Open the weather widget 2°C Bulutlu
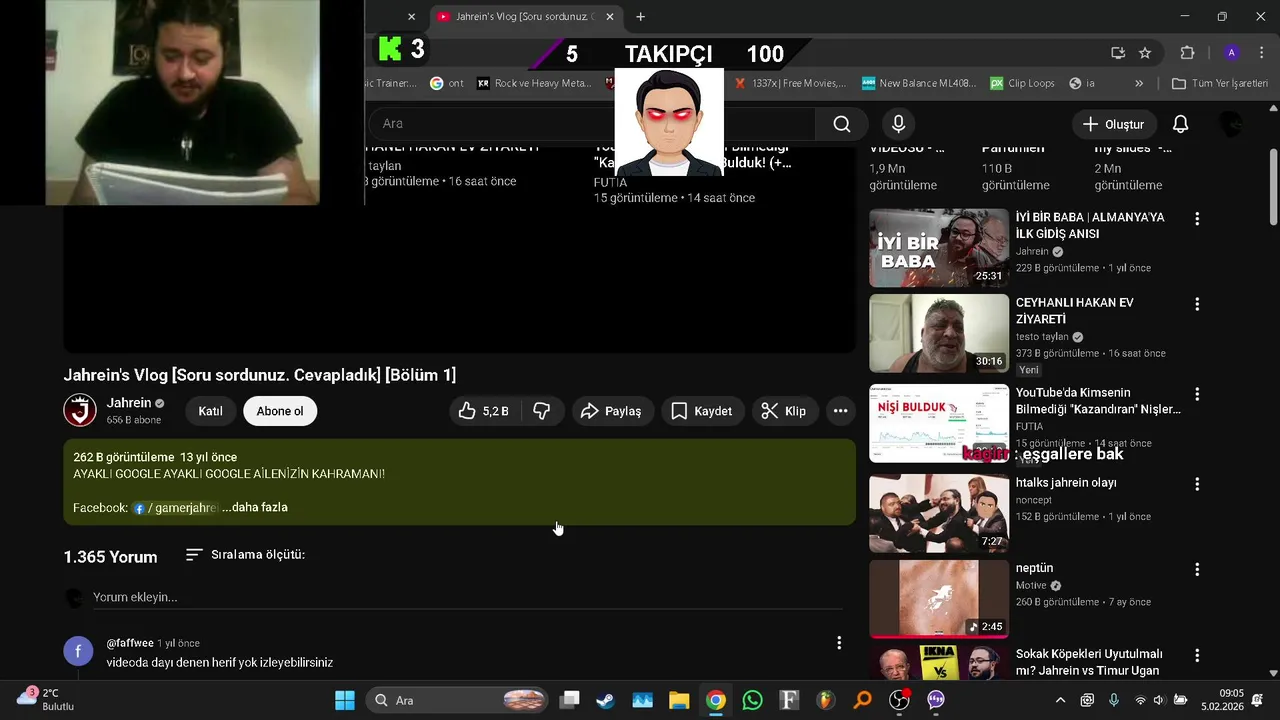This screenshot has width=1280, height=720. tap(45, 699)
